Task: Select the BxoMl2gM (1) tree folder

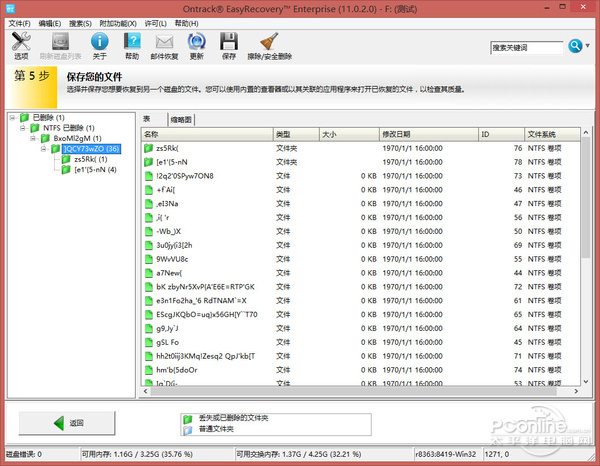Action: point(77,138)
